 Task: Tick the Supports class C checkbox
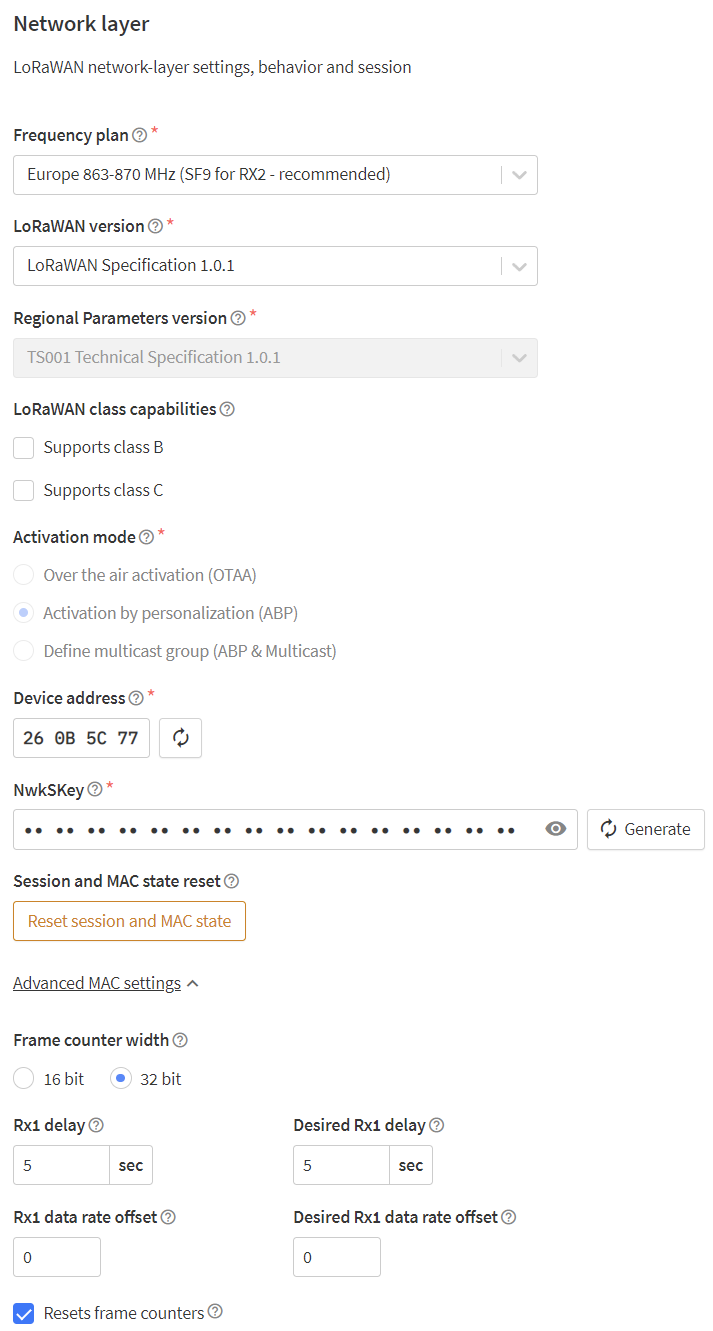(x=24, y=490)
